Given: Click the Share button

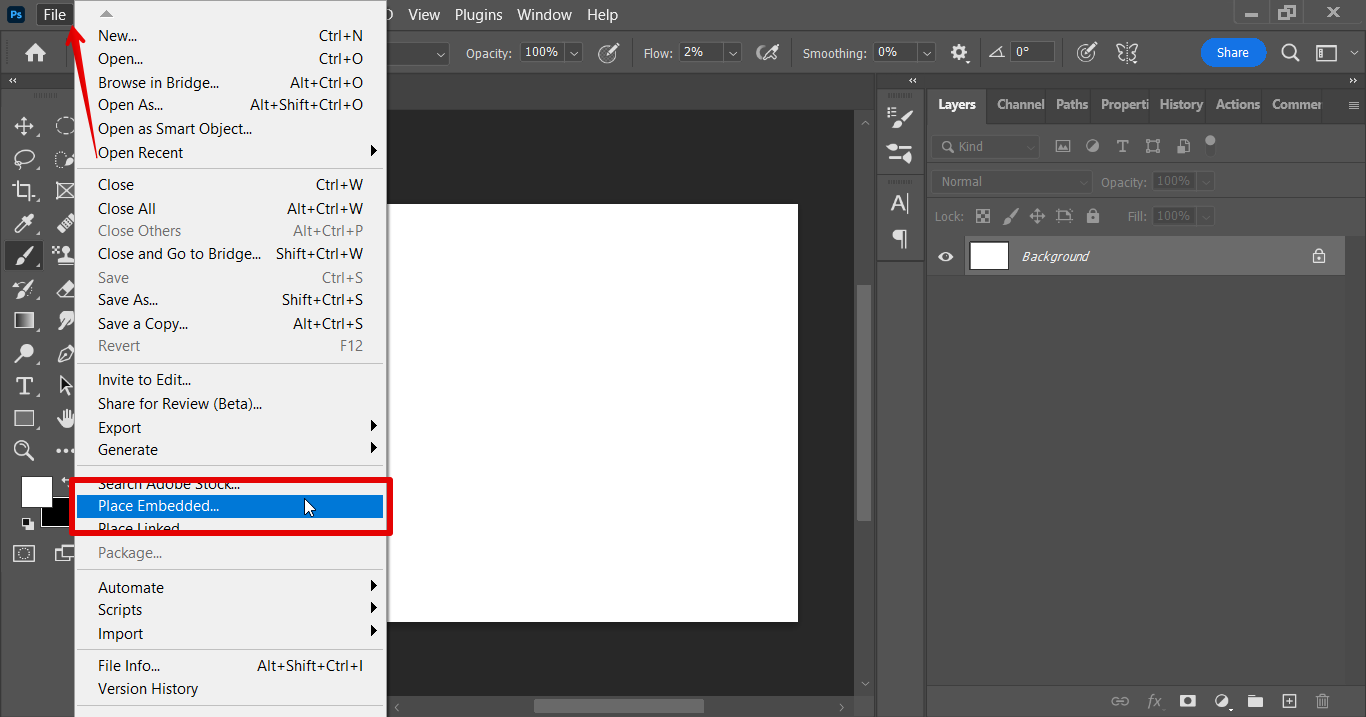Looking at the screenshot, I should (1233, 53).
